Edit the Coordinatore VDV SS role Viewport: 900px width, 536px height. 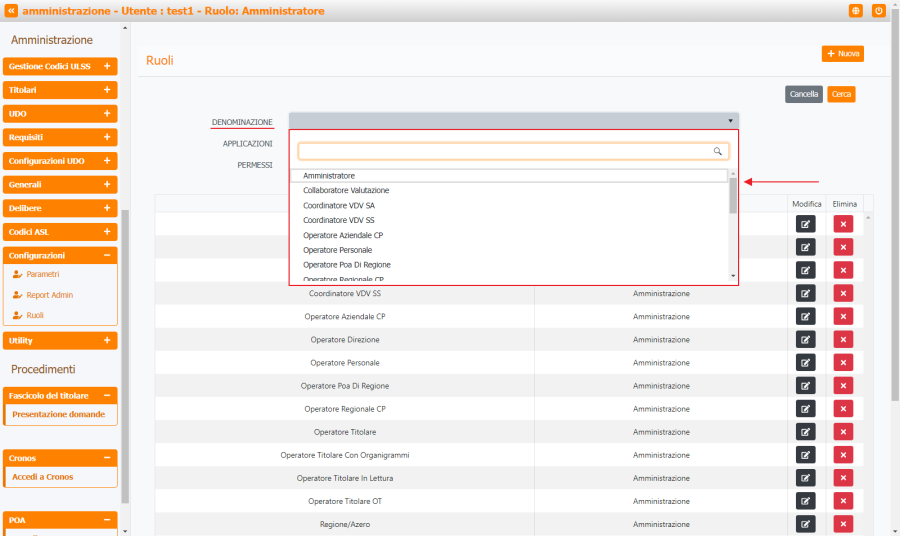point(805,293)
